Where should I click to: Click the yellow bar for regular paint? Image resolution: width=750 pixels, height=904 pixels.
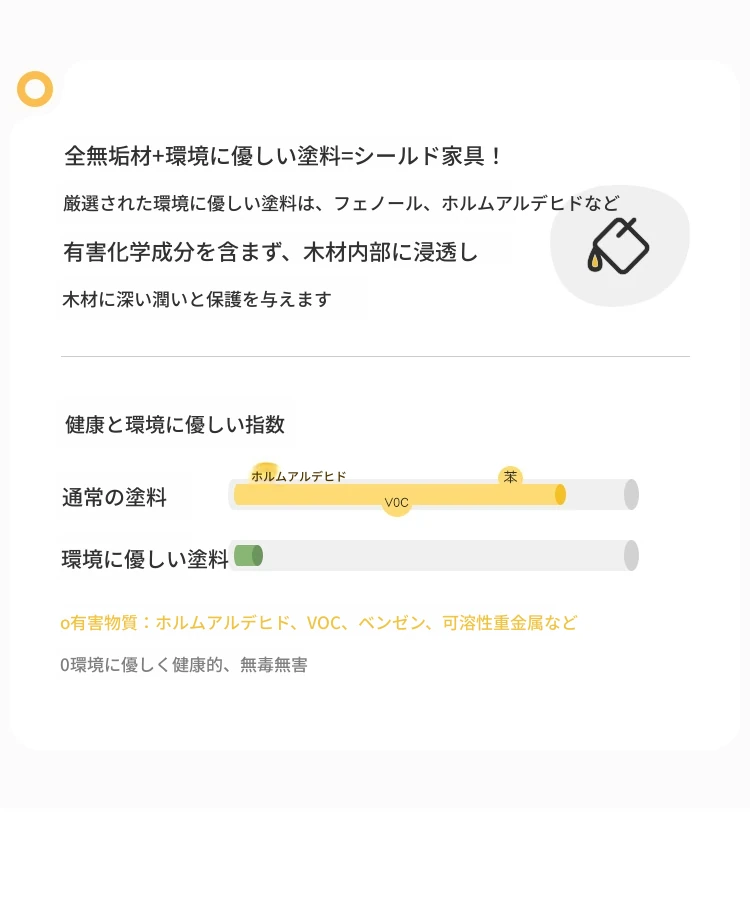400,495
